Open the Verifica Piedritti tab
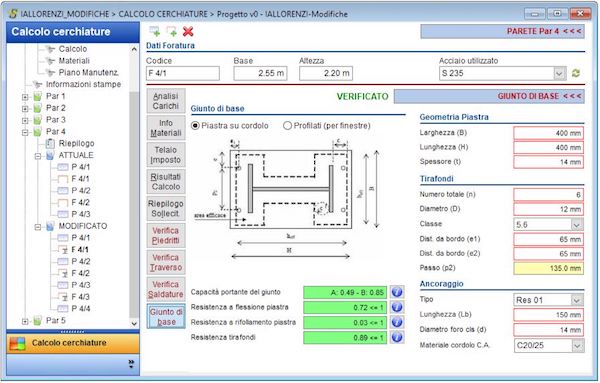 (x=166, y=235)
